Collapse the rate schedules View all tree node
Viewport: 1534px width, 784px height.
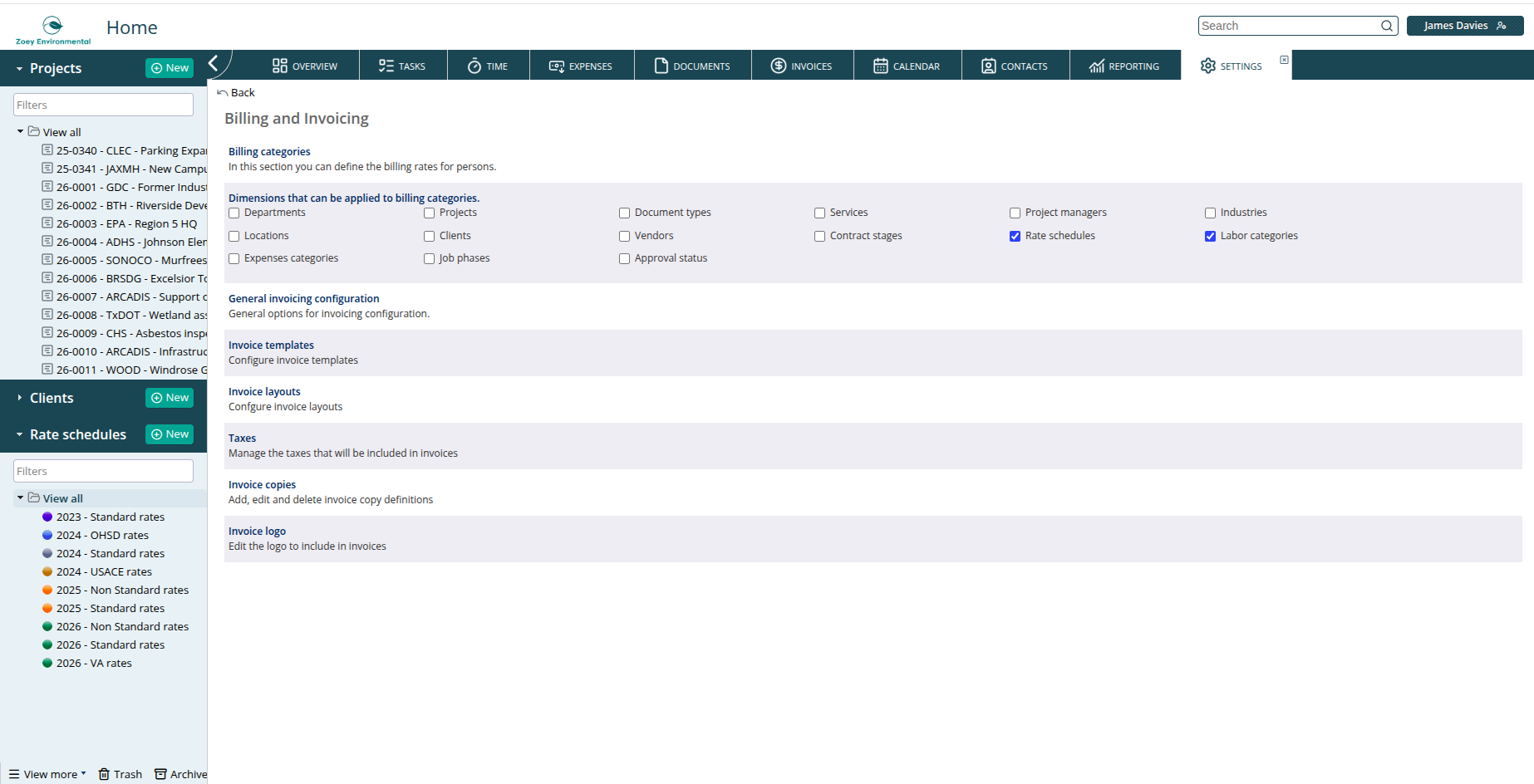coord(20,497)
